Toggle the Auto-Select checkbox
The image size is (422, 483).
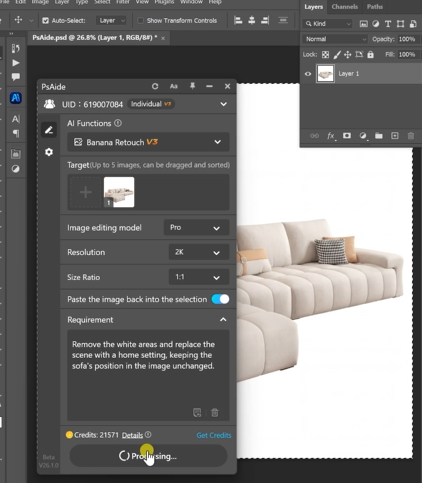coord(45,21)
